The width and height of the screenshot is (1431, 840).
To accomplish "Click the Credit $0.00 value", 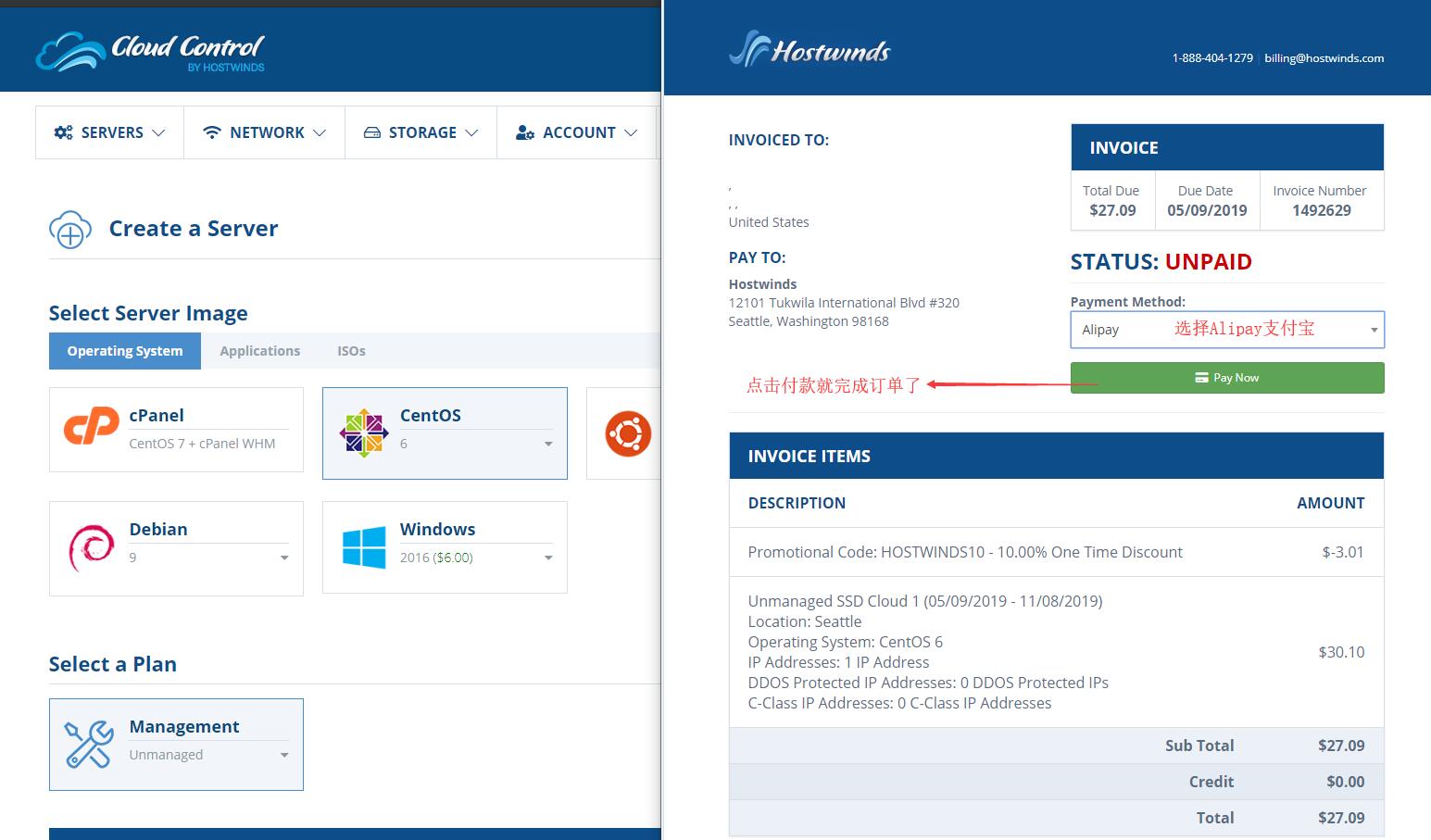I will [1346, 782].
